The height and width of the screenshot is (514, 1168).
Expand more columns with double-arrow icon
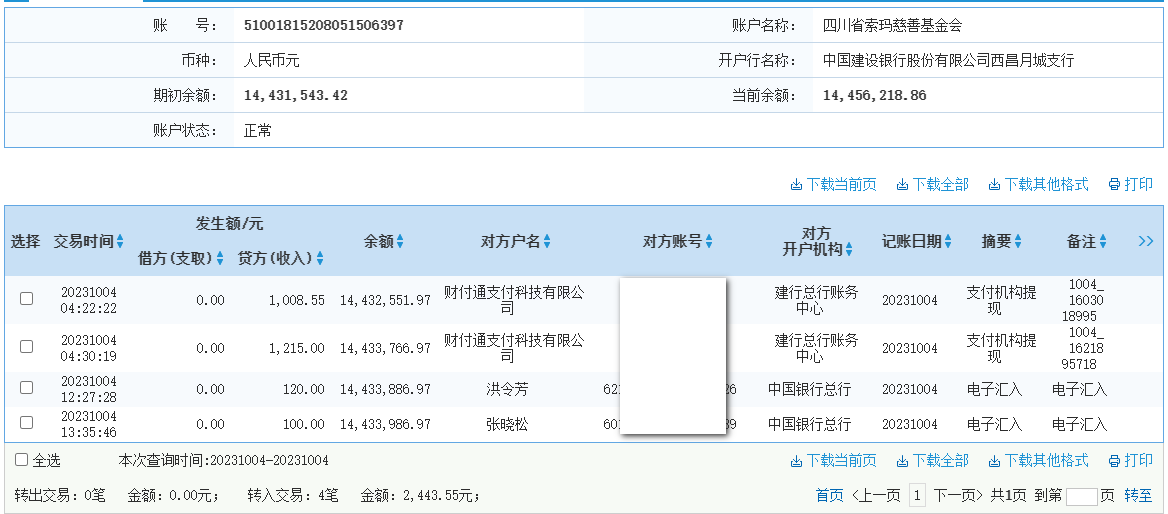(x=1146, y=241)
